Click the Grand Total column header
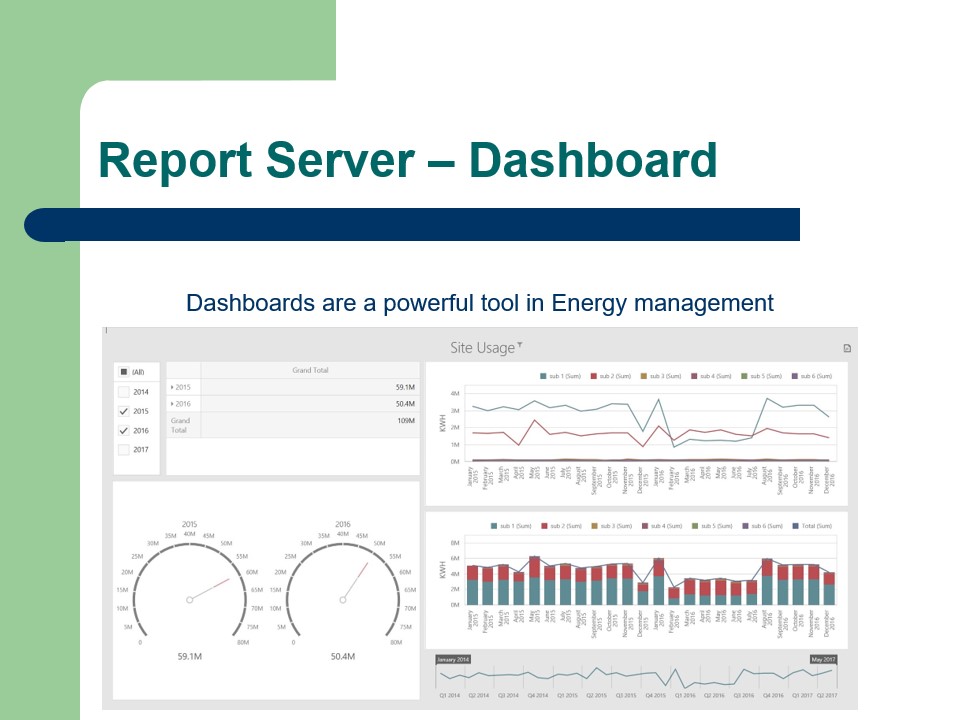This screenshot has height=720, width=960. click(310, 370)
